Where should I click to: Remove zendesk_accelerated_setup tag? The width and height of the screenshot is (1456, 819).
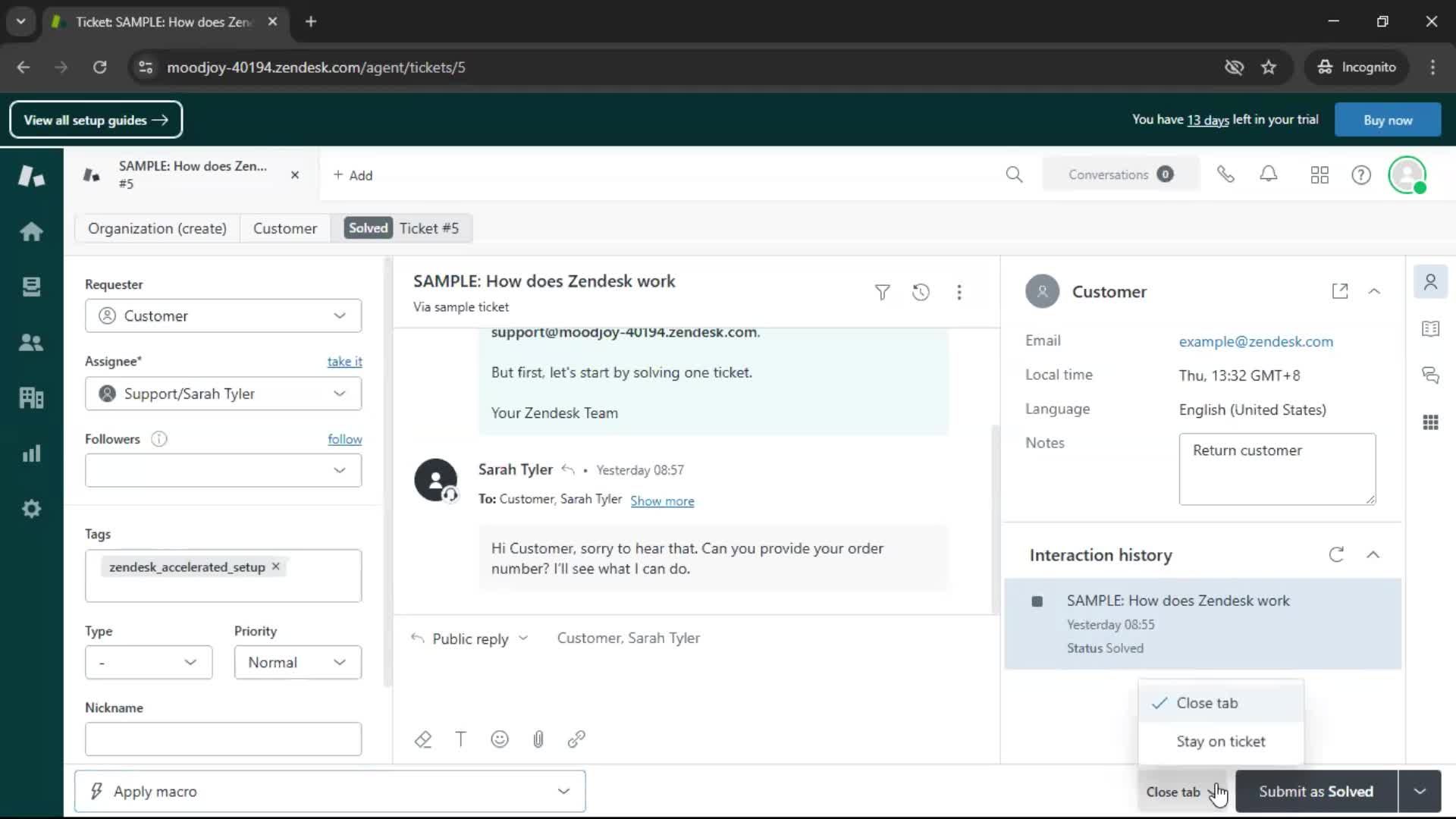click(276, 566)
